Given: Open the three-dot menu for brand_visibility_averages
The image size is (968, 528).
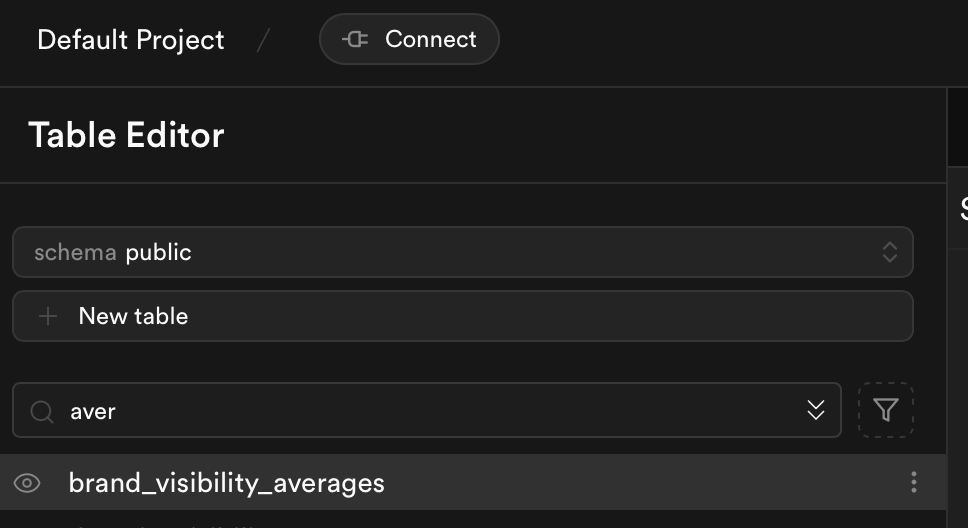Looking at the screenshot, I should tap(913, 483).
